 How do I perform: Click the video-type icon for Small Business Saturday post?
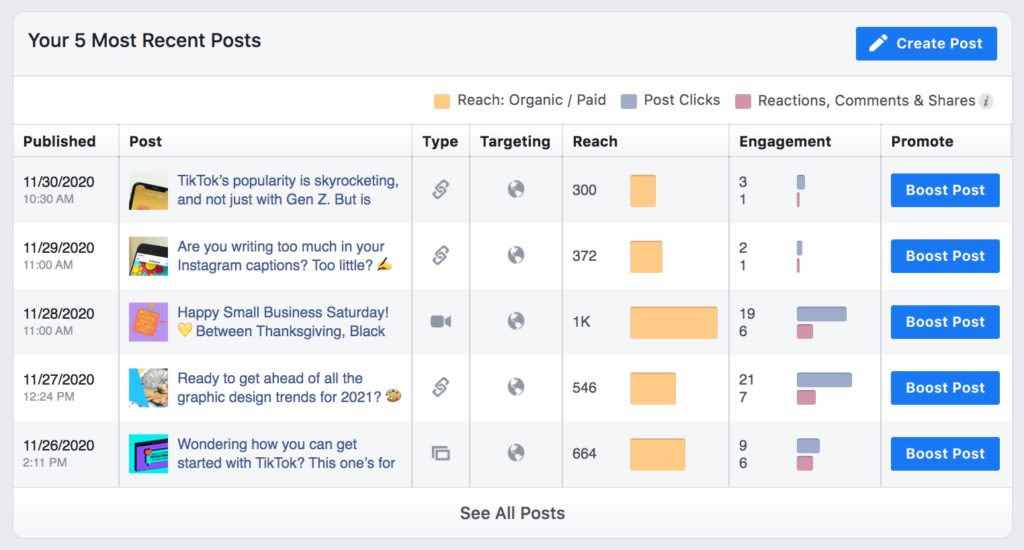(x=441, y=321)
